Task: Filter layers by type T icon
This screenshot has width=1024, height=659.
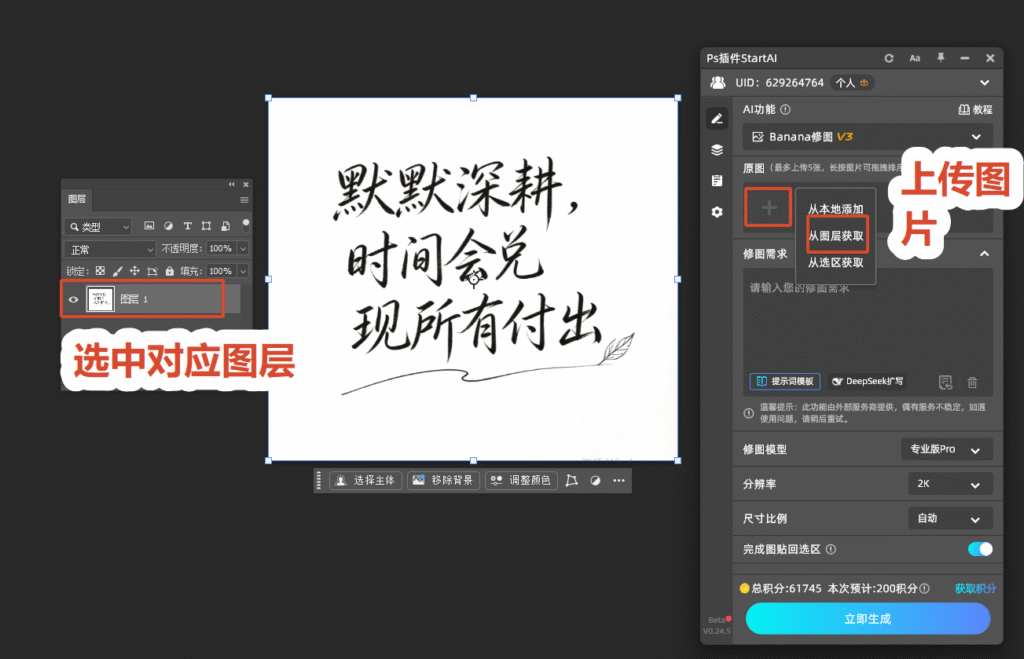Action: click(x=187, y=226)
